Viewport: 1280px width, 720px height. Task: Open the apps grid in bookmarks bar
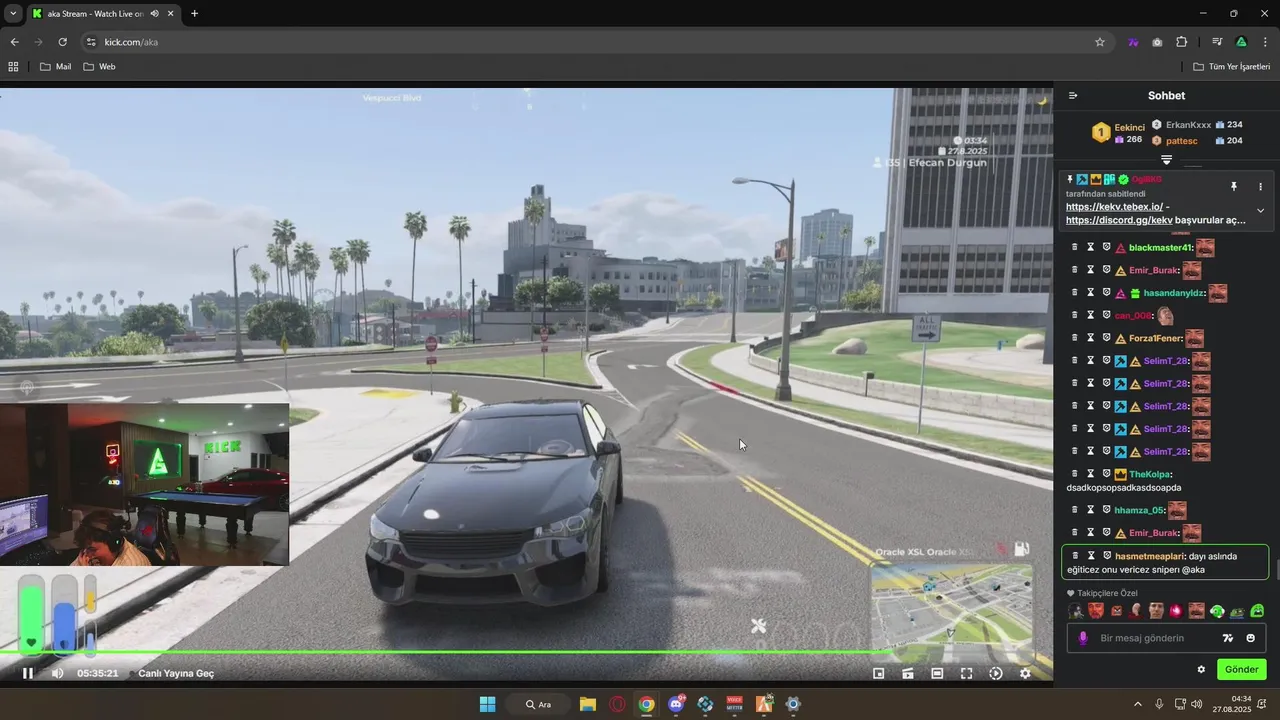point(13,66)
